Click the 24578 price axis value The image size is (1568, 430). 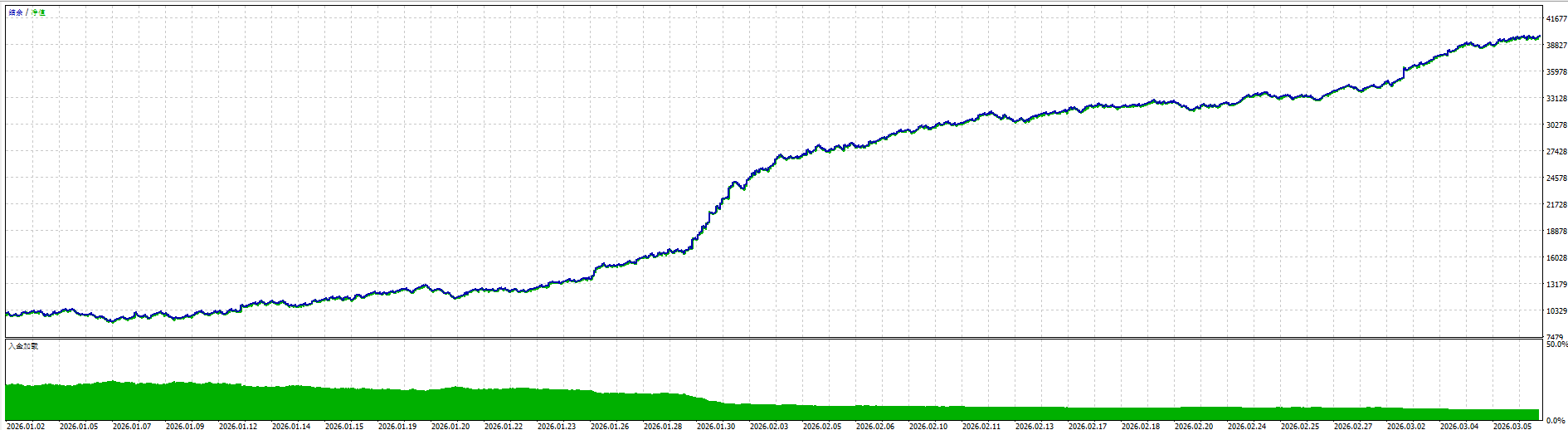(1556, 178)
